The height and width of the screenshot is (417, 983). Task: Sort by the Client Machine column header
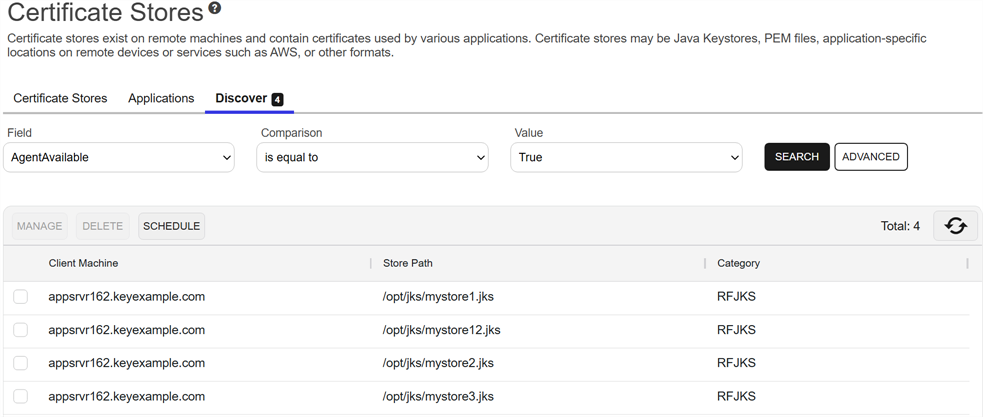(84, 263)
